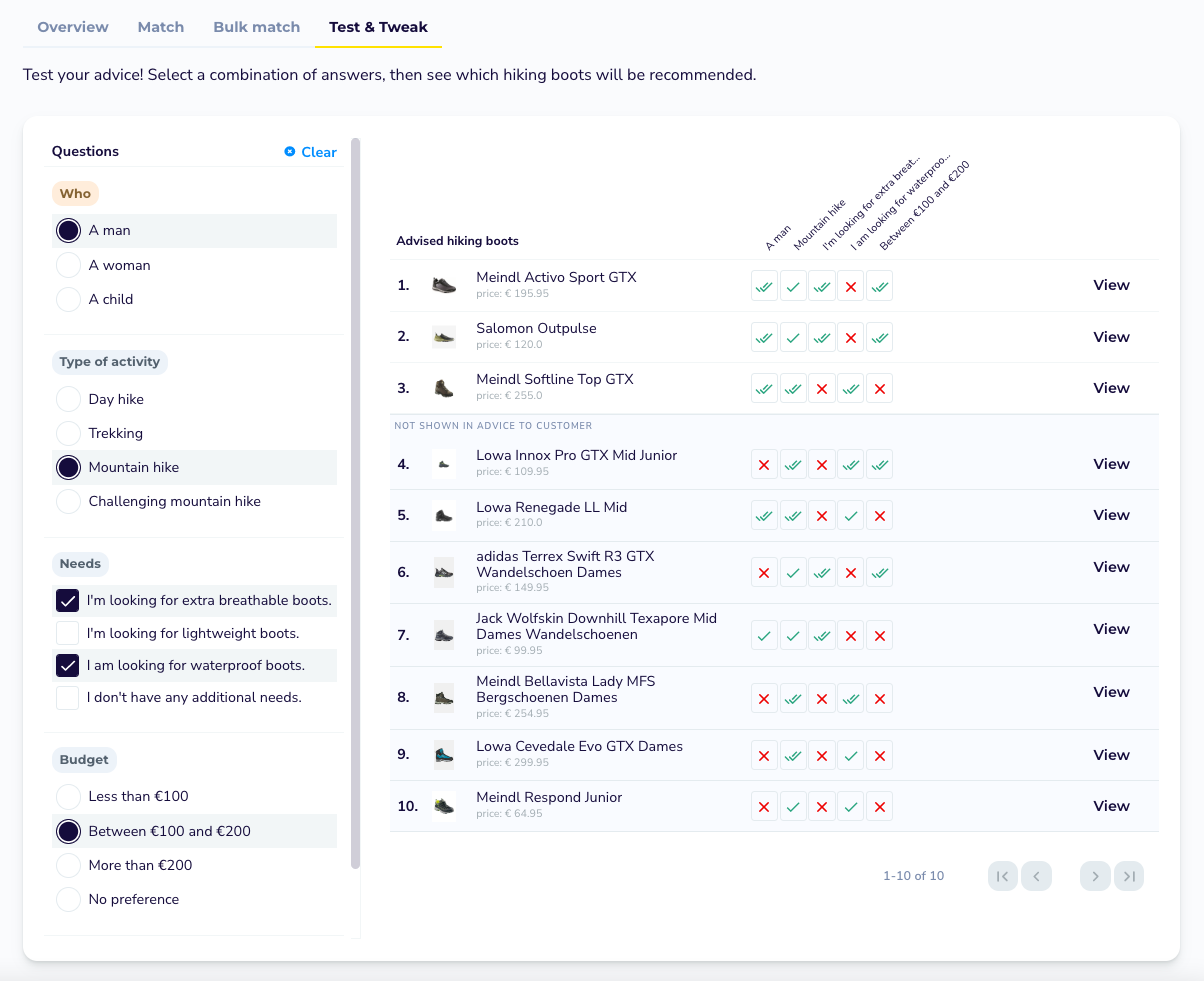Click Lowa Cevedale waterproof check icon
The width and height of the screenshot is (1204, 981).
point(851,755)
